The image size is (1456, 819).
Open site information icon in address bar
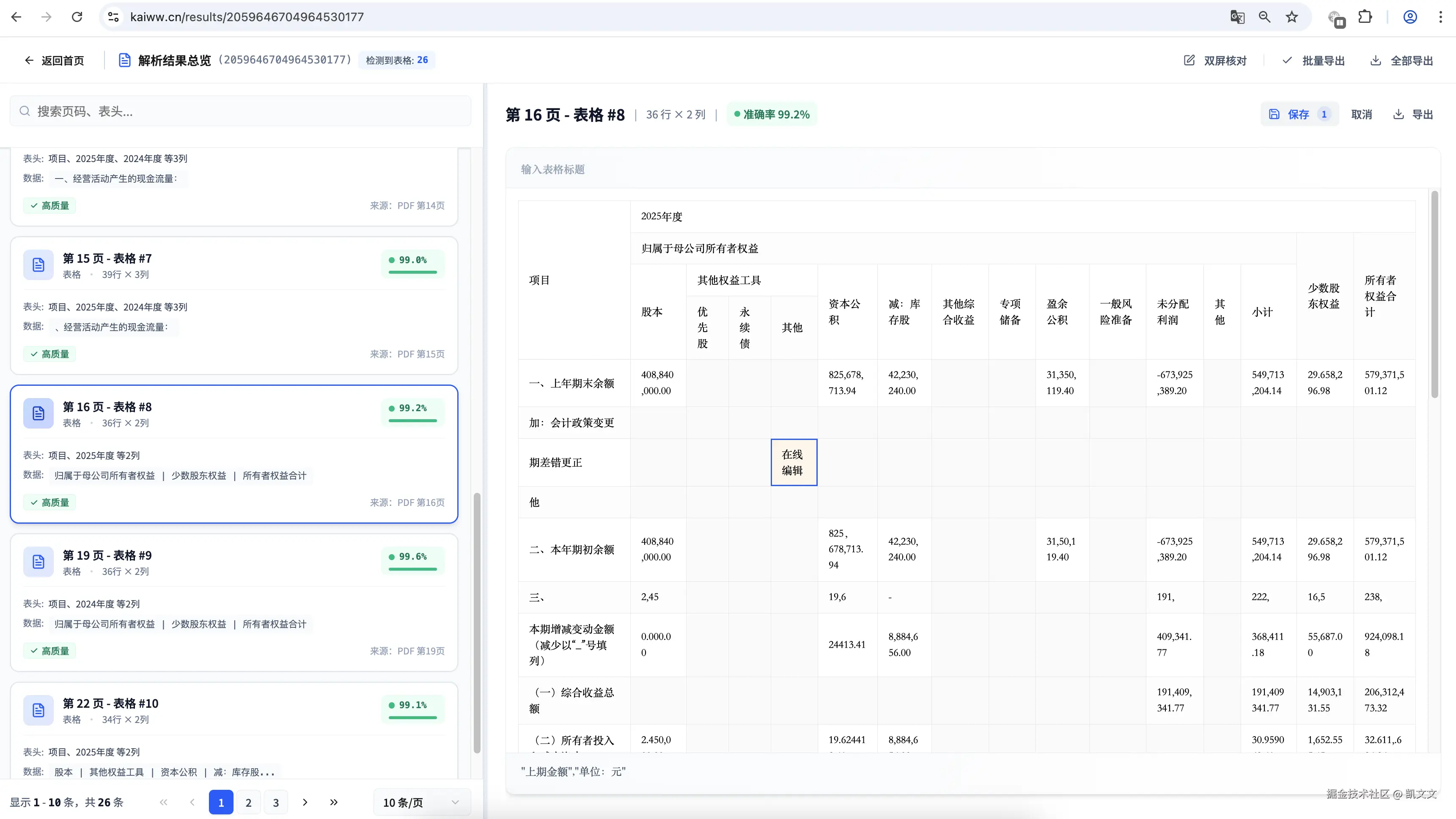pos(113,17)
